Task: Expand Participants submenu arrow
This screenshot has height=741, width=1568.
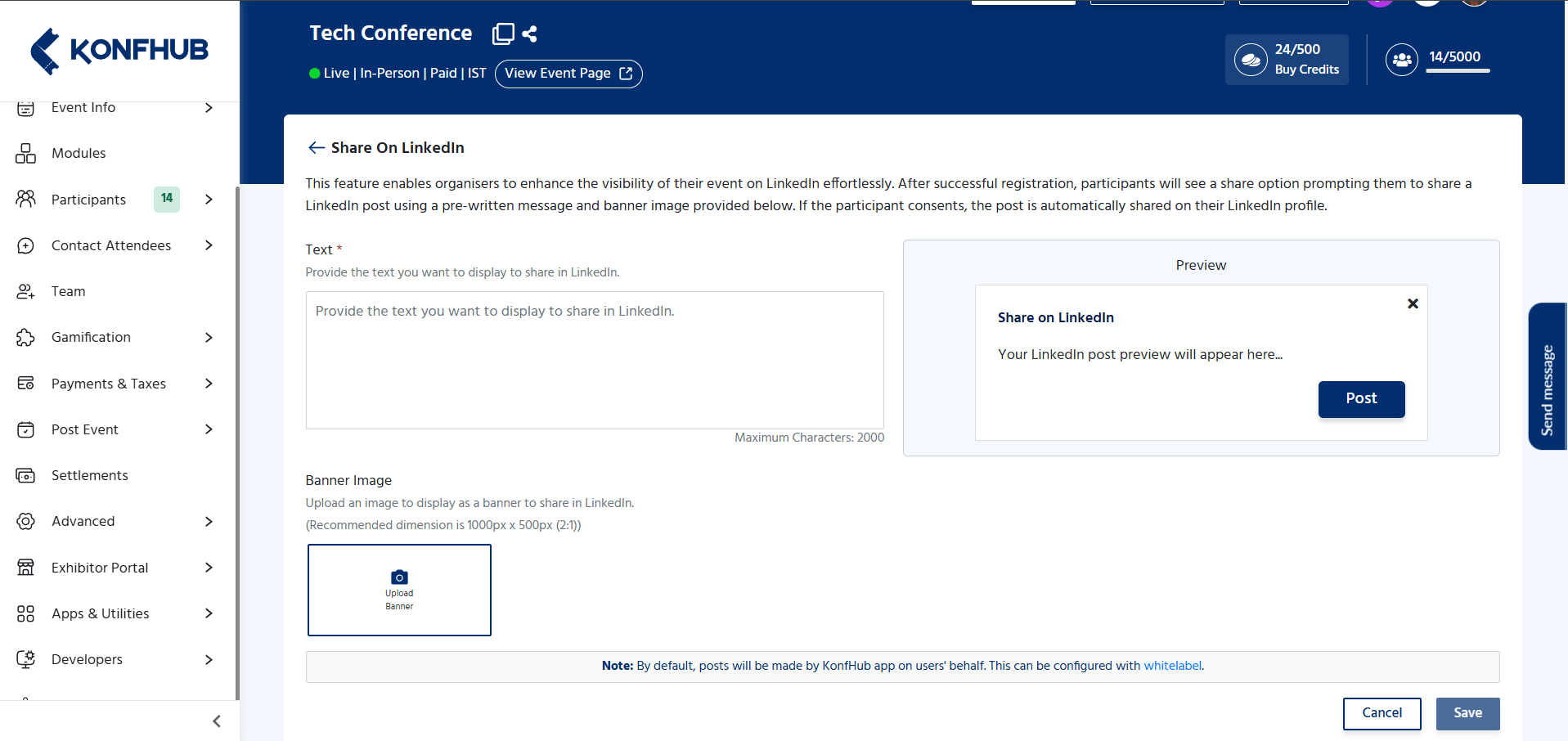Action: (x=209, y=199)
